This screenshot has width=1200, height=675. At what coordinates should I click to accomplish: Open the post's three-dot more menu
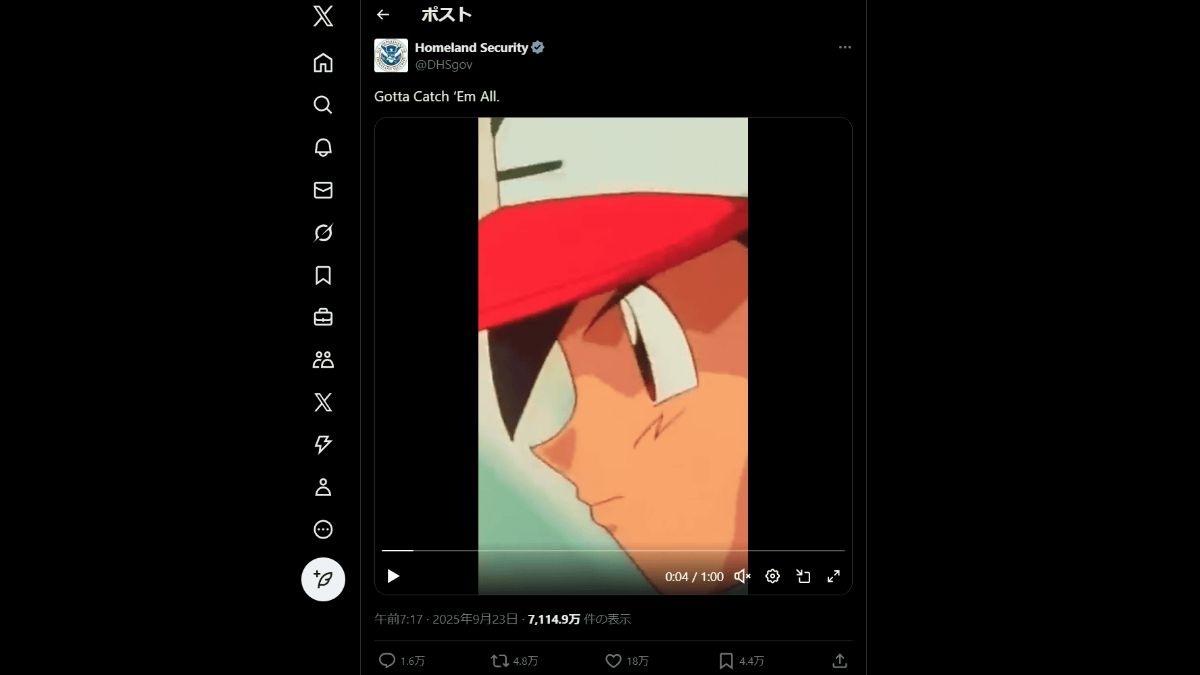point(845,47)
